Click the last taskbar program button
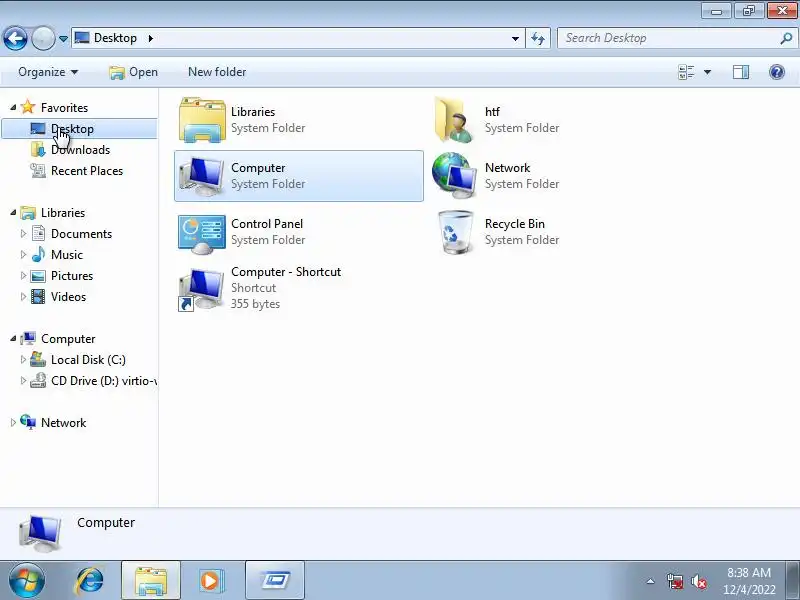800x600 pixels. click(275, 581)
